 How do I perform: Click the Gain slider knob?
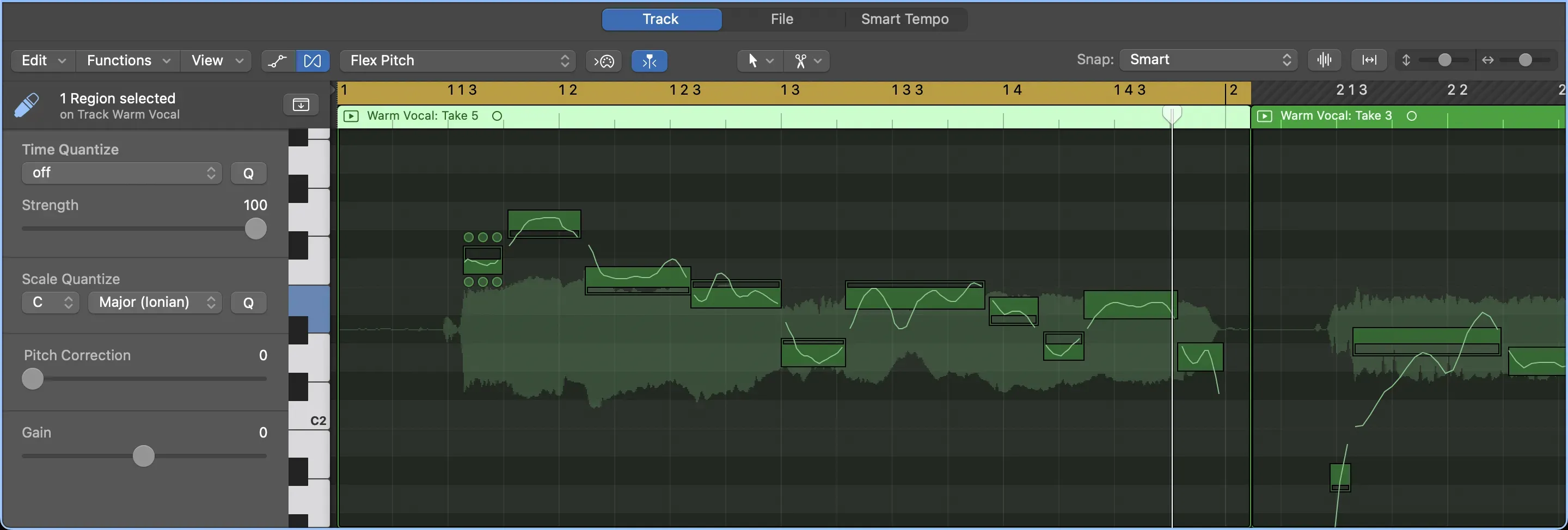(x=144, y=456)
